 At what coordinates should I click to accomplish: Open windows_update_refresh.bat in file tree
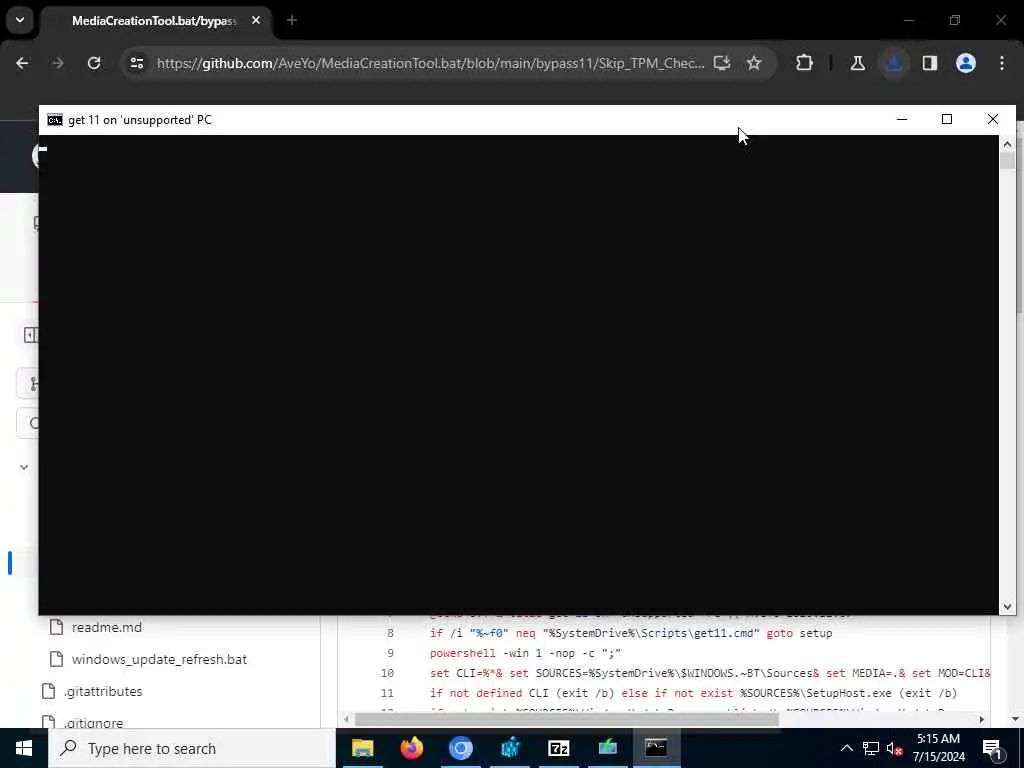coord(159,660)
